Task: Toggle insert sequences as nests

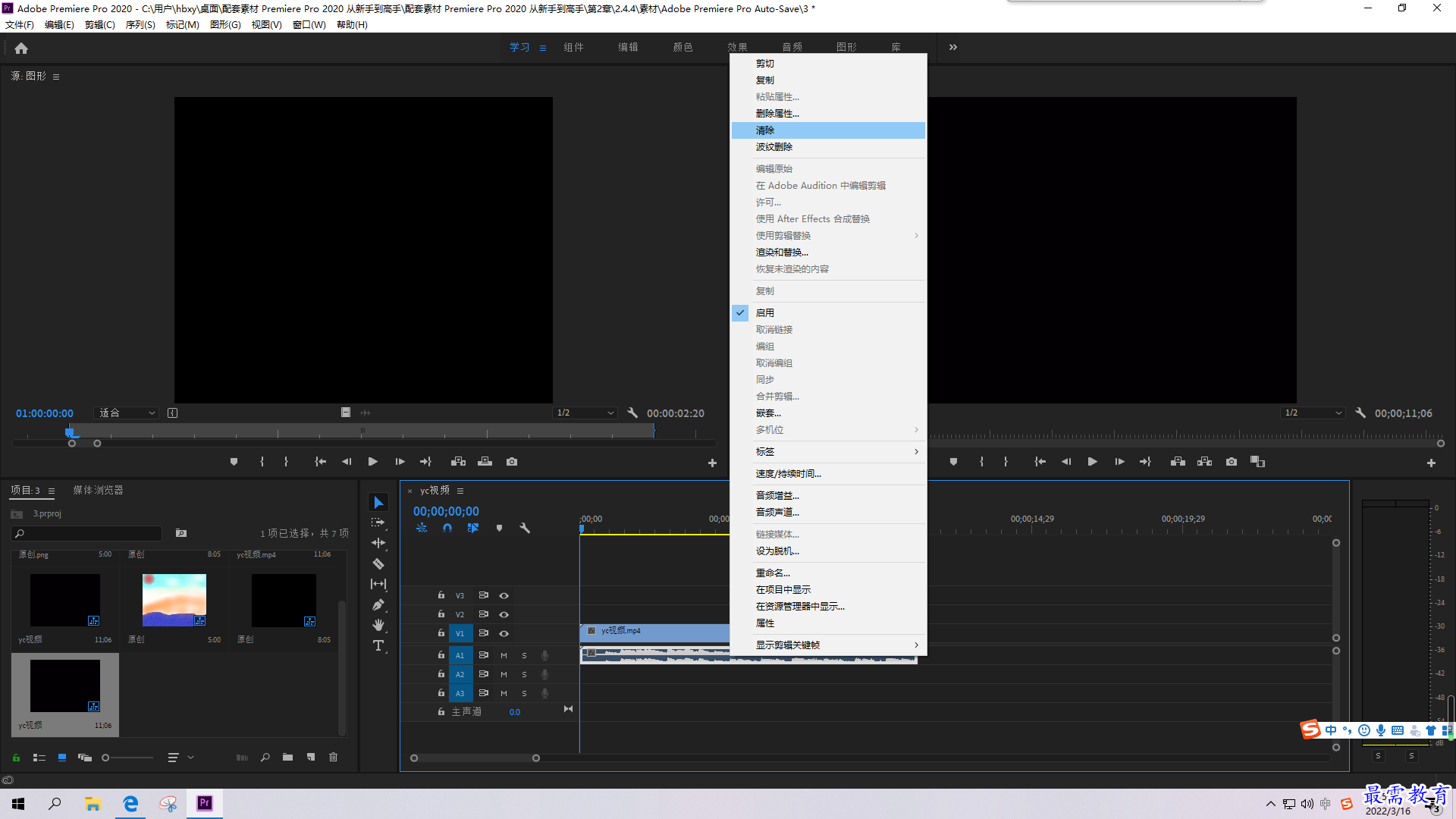Action: point(422,528)
